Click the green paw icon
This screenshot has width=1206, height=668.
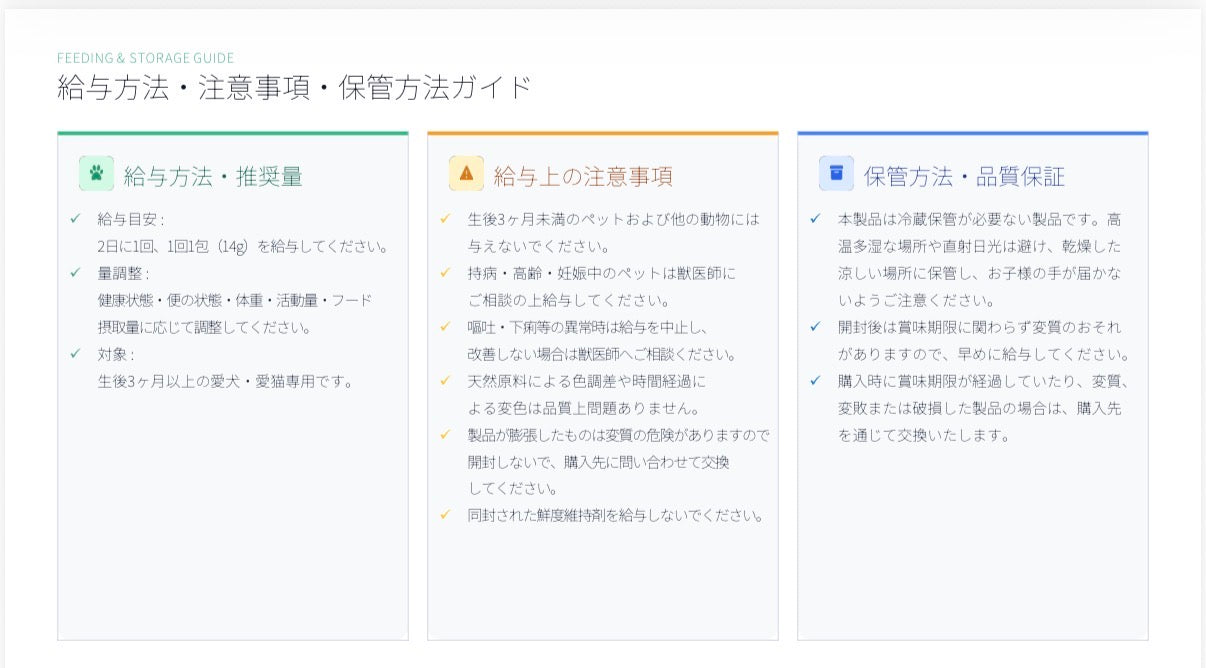[x=96, y=173]
